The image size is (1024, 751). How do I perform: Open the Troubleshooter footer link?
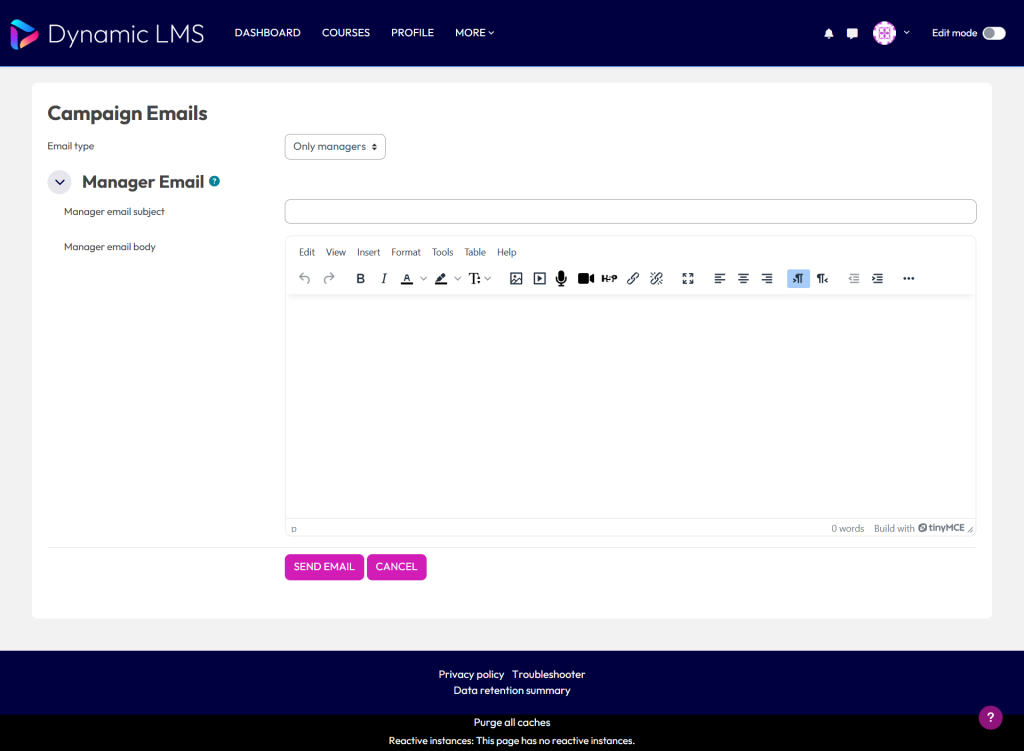pos(549,675)
